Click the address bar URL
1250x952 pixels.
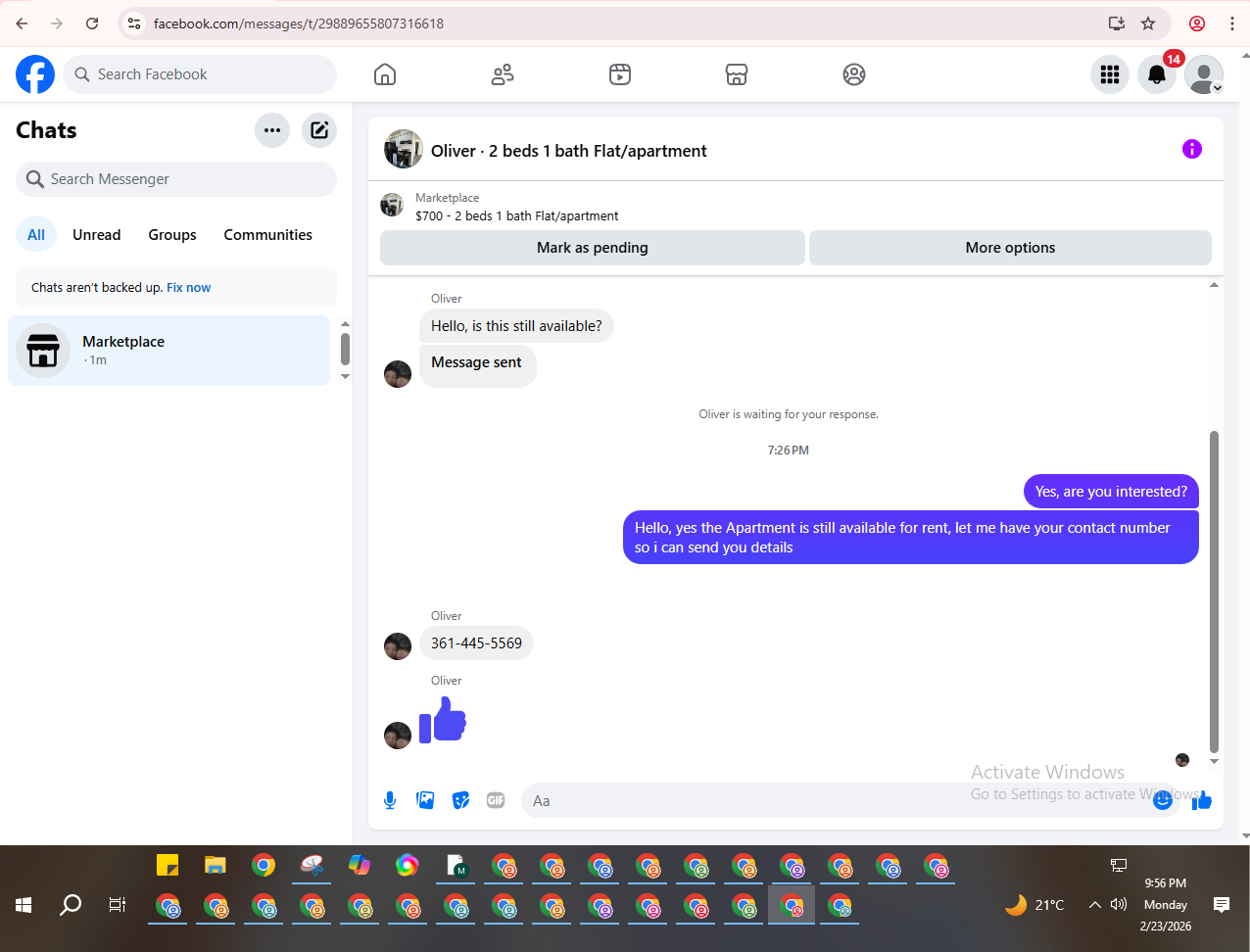coord(299,24)
